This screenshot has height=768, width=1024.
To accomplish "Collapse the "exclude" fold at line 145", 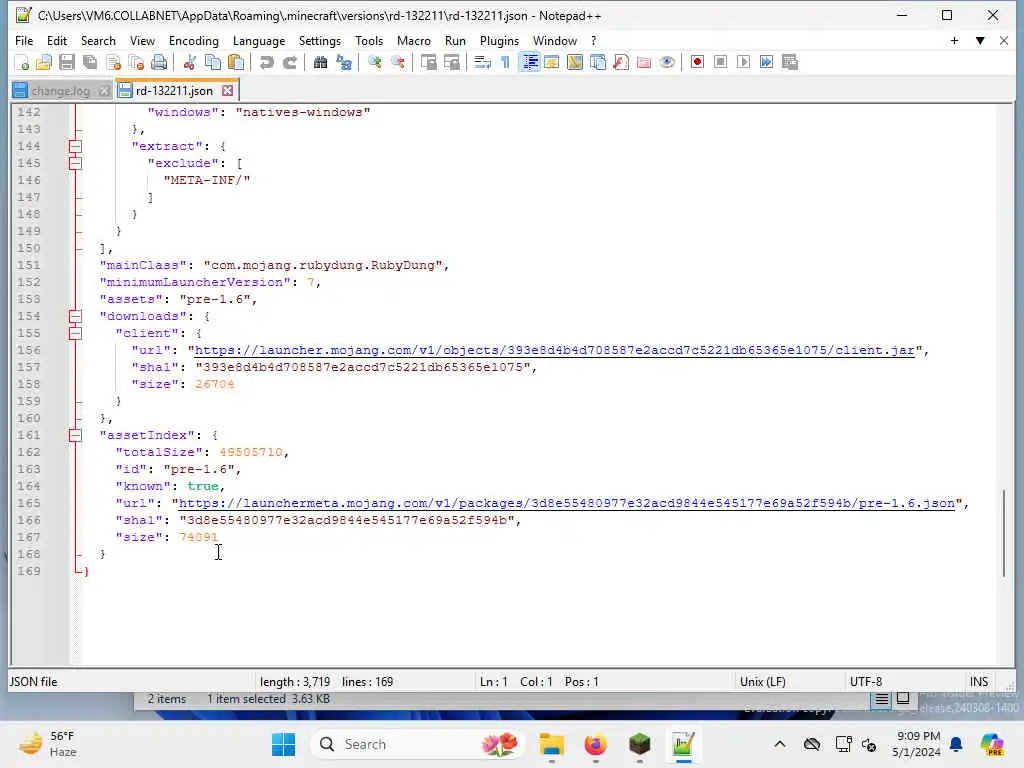I will [76, 163].
